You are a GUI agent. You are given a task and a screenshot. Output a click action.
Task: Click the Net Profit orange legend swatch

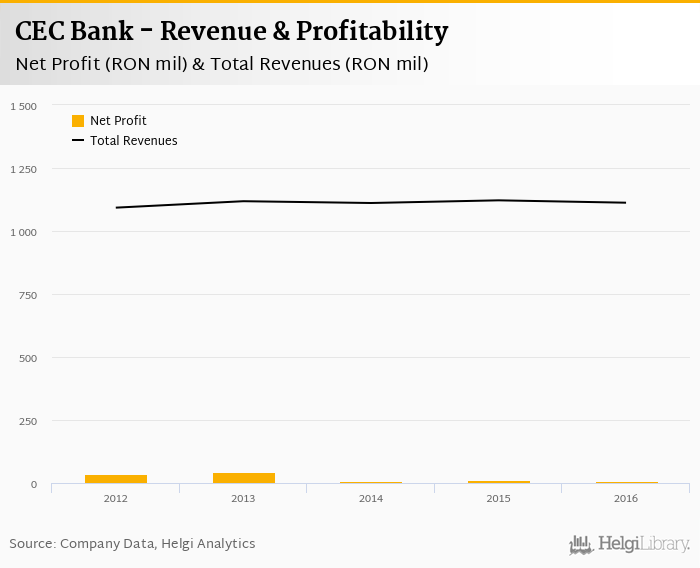coord(78,121)
